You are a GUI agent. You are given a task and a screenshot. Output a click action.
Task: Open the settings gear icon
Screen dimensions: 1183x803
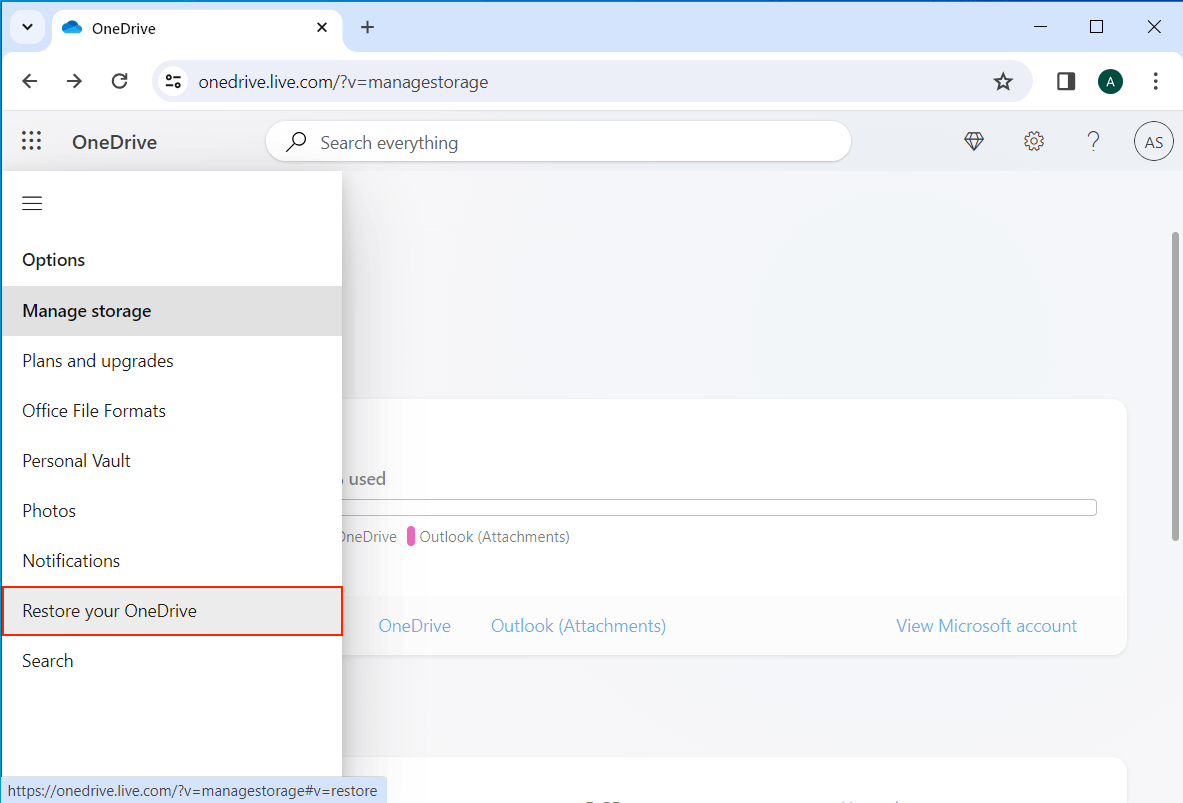tap(1034, 141)
